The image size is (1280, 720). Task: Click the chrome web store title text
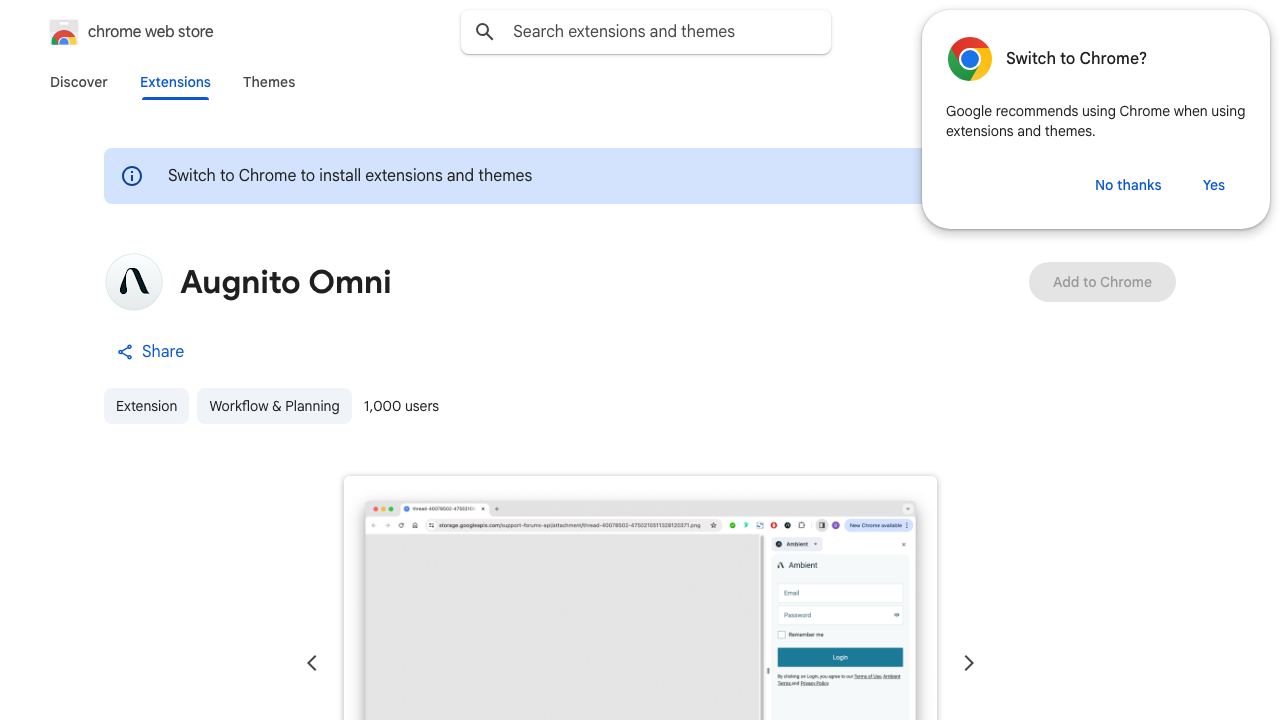[151, 32]
